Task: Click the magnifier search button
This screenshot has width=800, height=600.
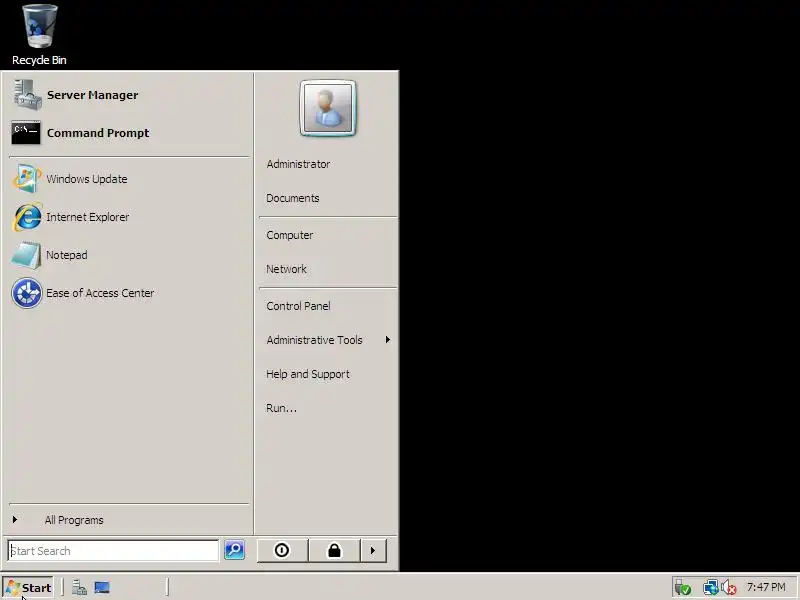Action: tap(234, 550)
